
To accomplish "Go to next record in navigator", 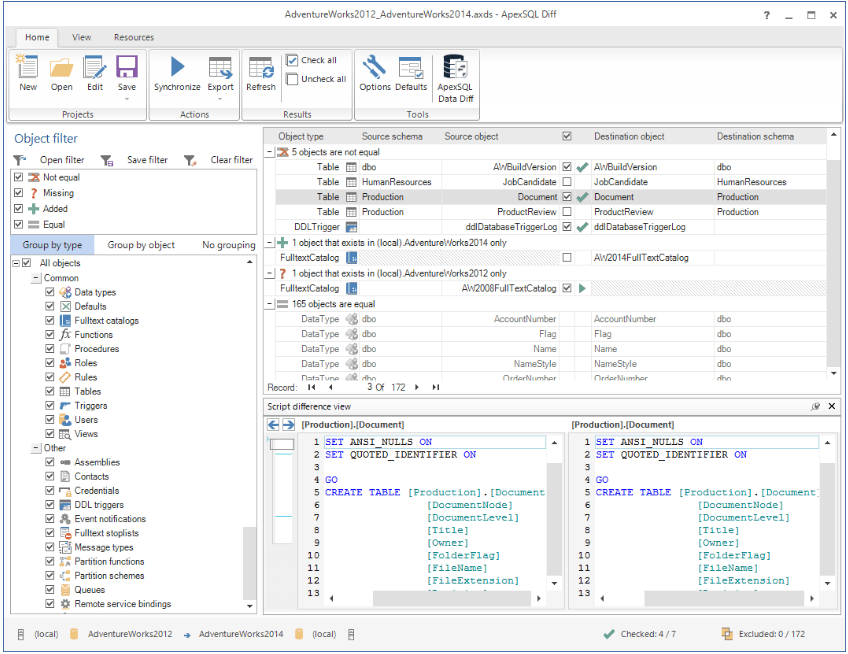I will [x=416, y=387].
